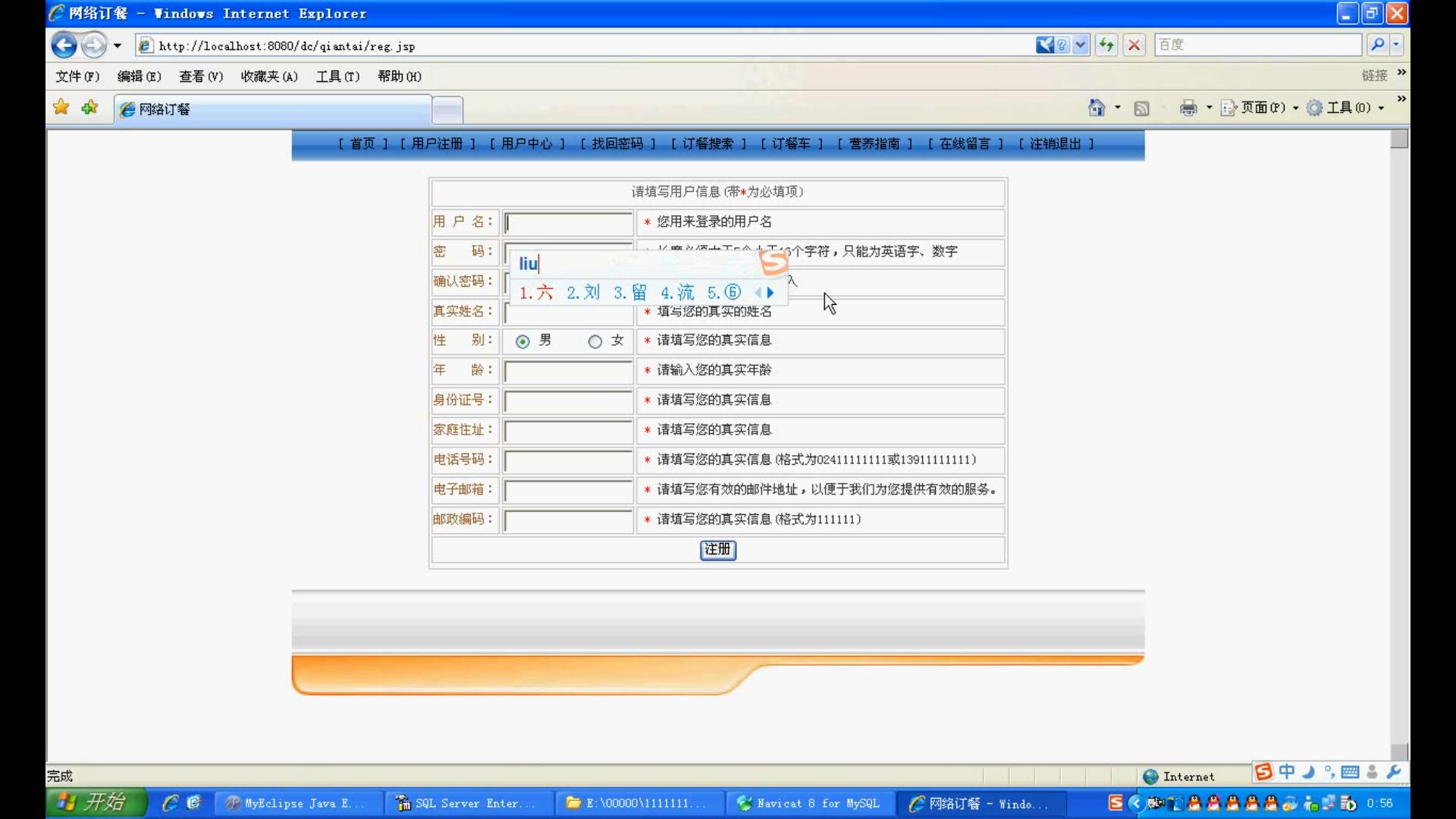Screen dimensions: 1456x819
Task: Expand the Print dropdown arrow
Action: pos(1210,108)
